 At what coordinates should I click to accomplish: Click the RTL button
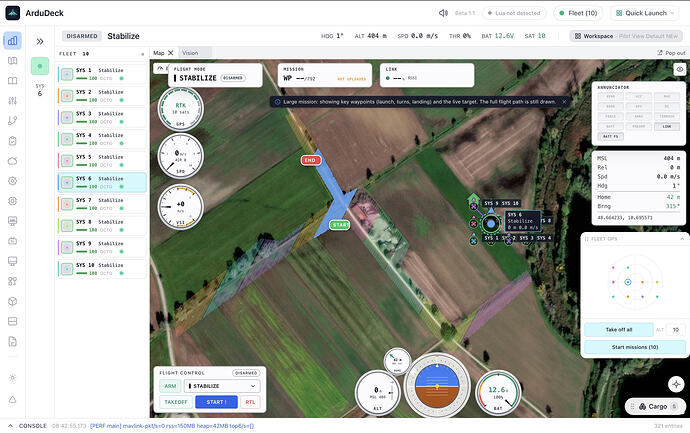point(250,402)
